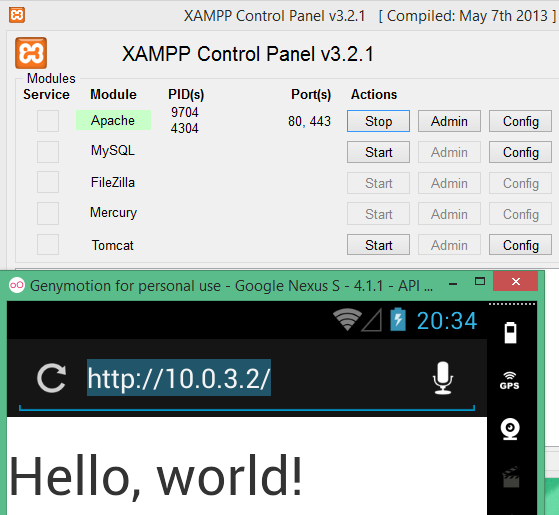The height and width of the screenshot is (515, 559).
Task: Click the small XAMPP title bar icon
Action: tap(17, 15)
